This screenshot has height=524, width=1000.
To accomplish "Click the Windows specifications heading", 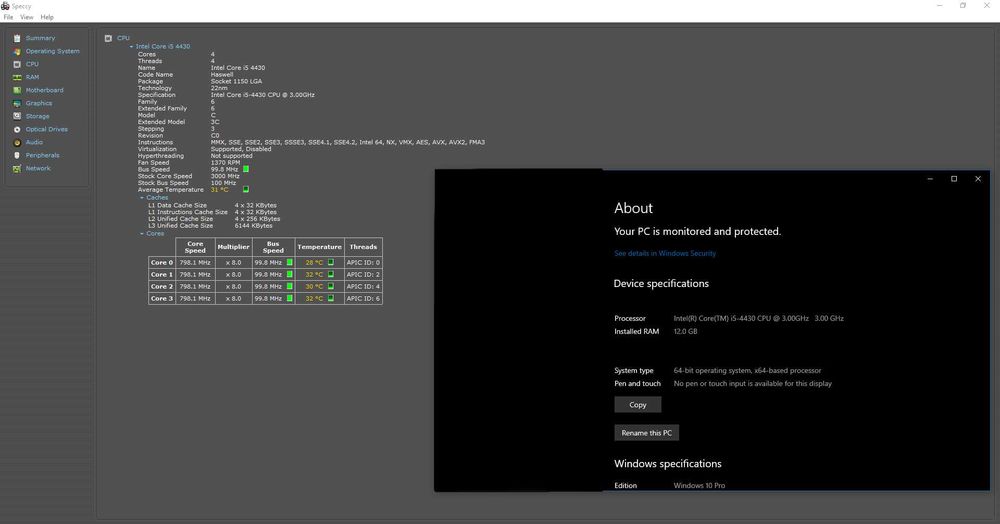I will tap(668, 464).
